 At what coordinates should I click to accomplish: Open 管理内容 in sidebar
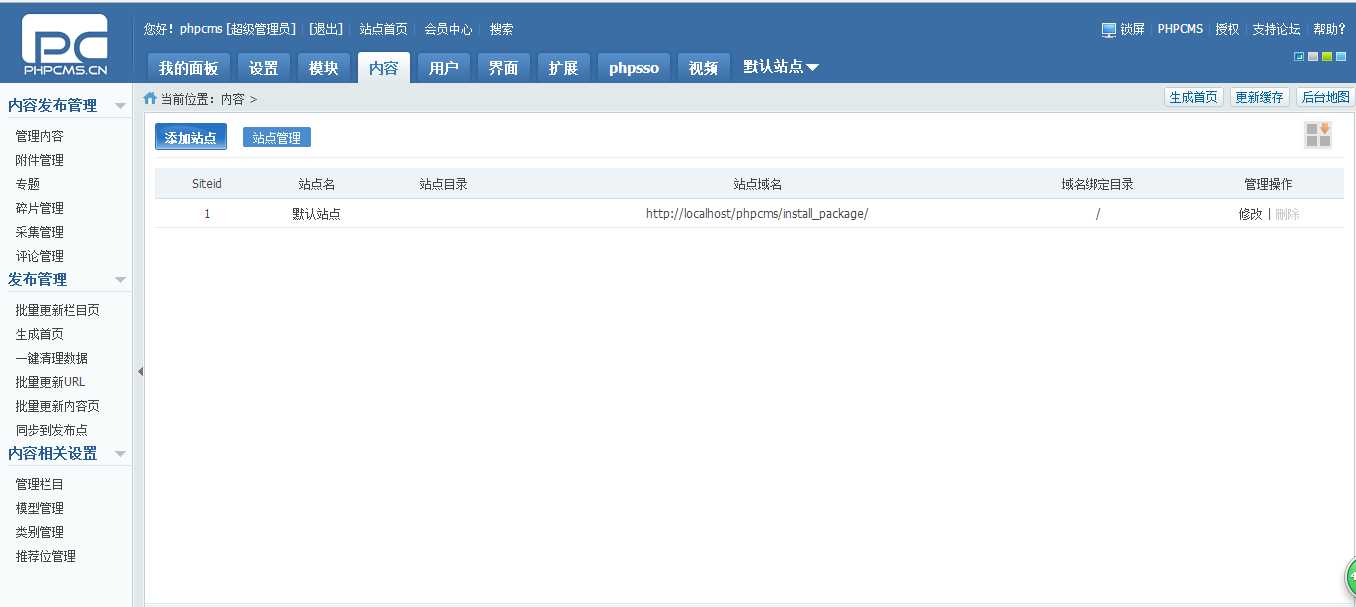tap(40, 137)
